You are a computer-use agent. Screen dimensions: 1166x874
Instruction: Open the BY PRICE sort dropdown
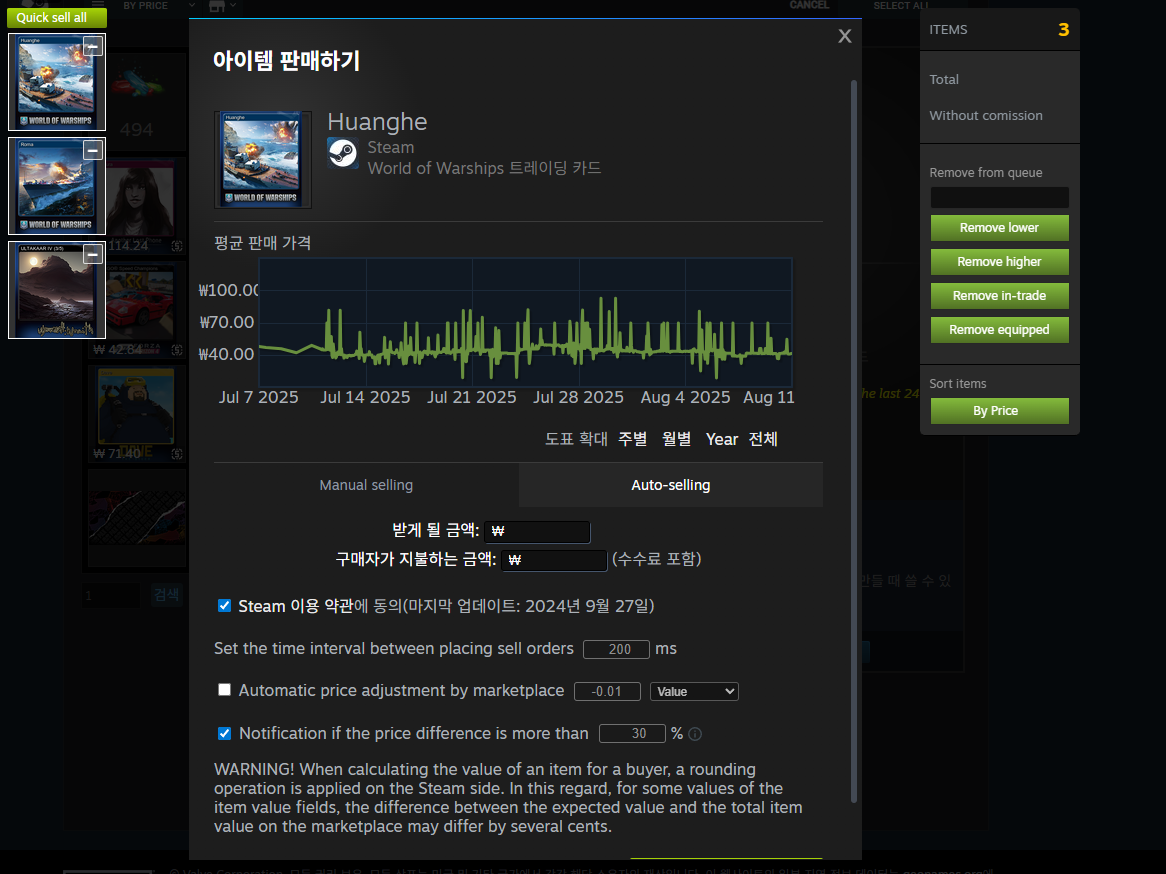[x=159, y=5]
